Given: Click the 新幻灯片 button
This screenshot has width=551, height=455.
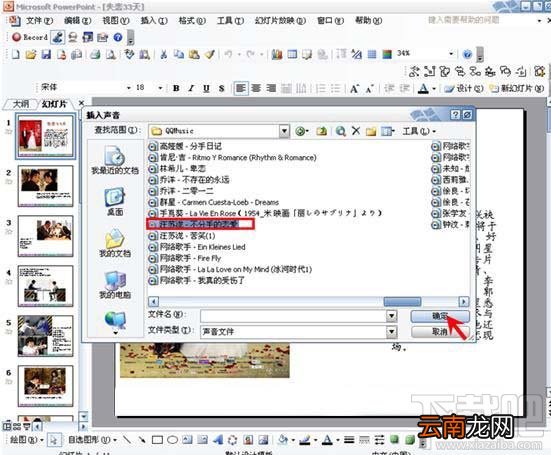Looking at the screenshot, I should [x=517, y=88].
